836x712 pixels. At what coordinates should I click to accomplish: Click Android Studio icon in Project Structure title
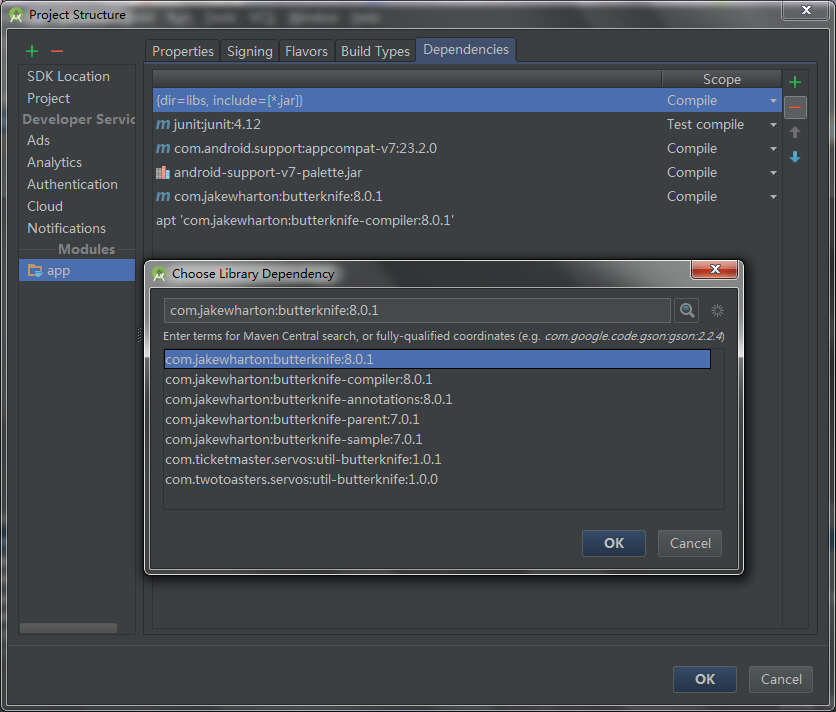[x=16, y=15]
